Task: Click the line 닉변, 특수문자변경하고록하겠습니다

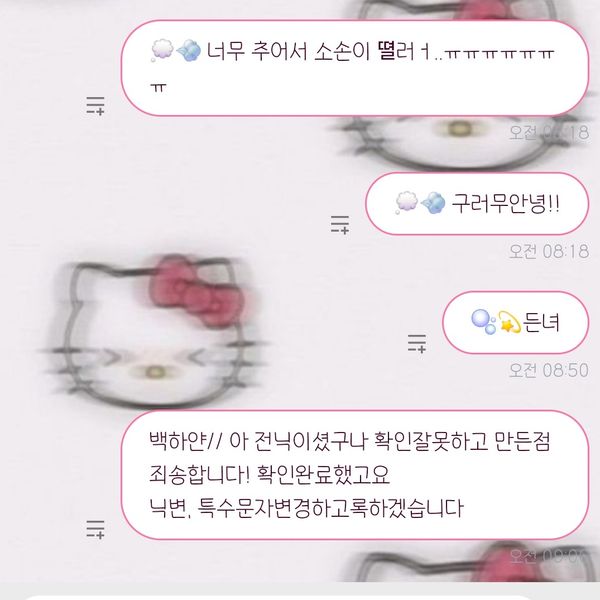Action: (306, 508)
